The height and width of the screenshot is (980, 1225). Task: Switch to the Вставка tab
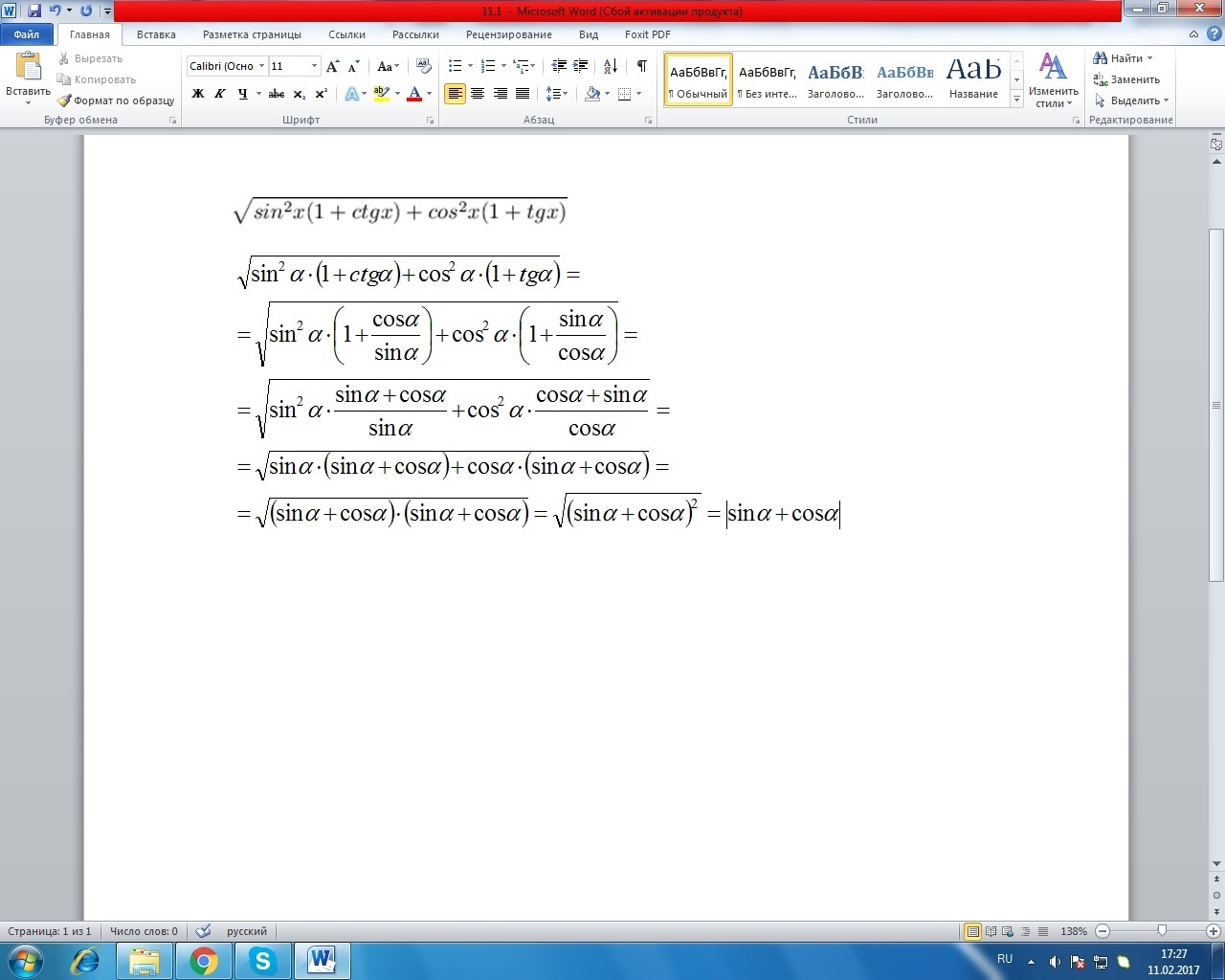pos(156,34)
